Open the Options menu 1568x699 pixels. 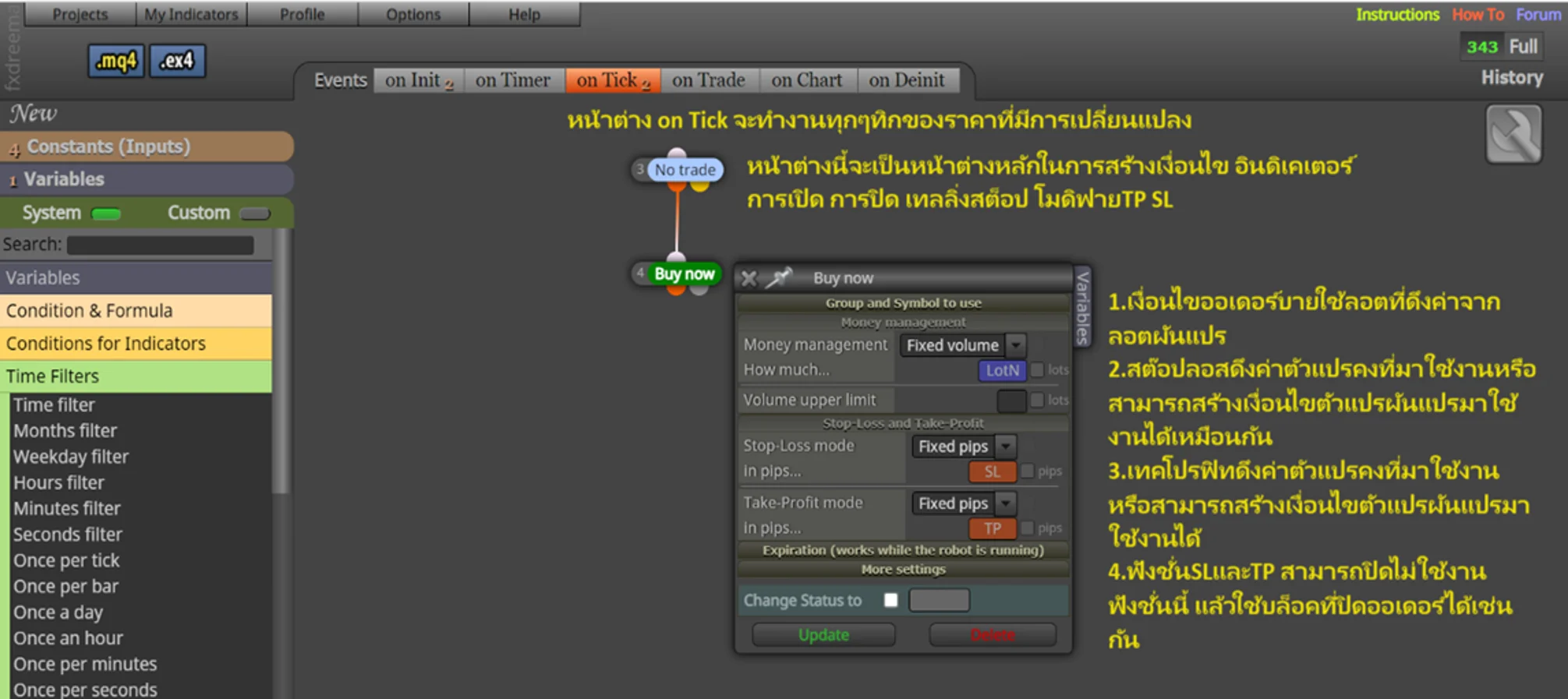[413, 14]
